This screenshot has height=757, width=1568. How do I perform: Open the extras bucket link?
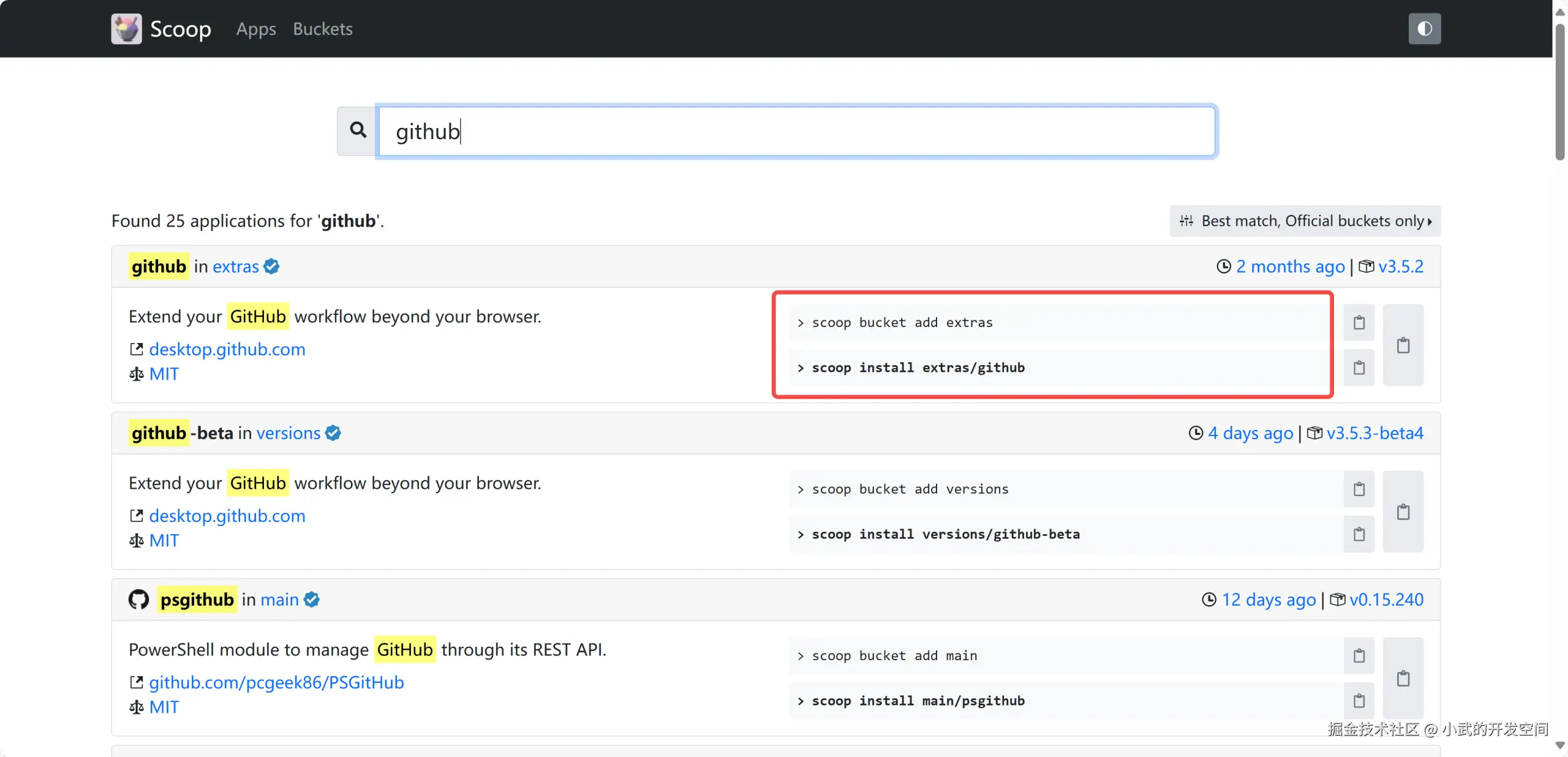pyautogui.click(x=236, y=266)
